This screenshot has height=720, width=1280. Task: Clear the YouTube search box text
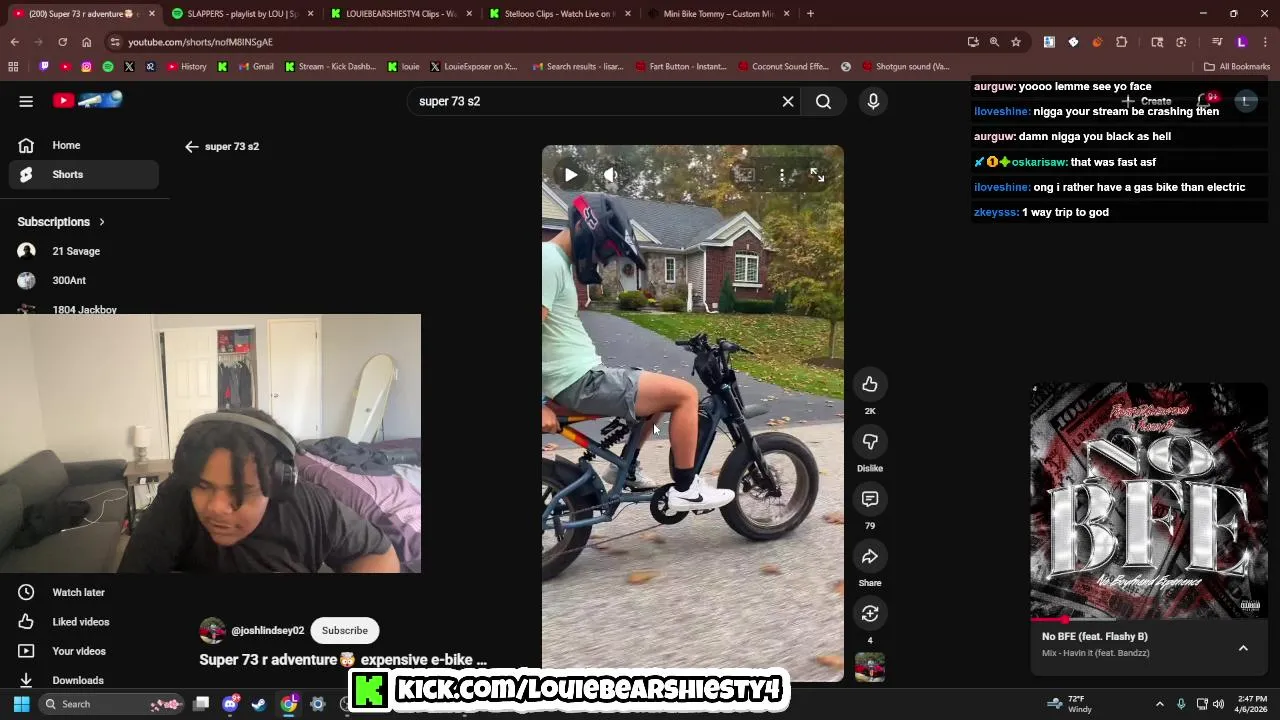click(788, 101)
